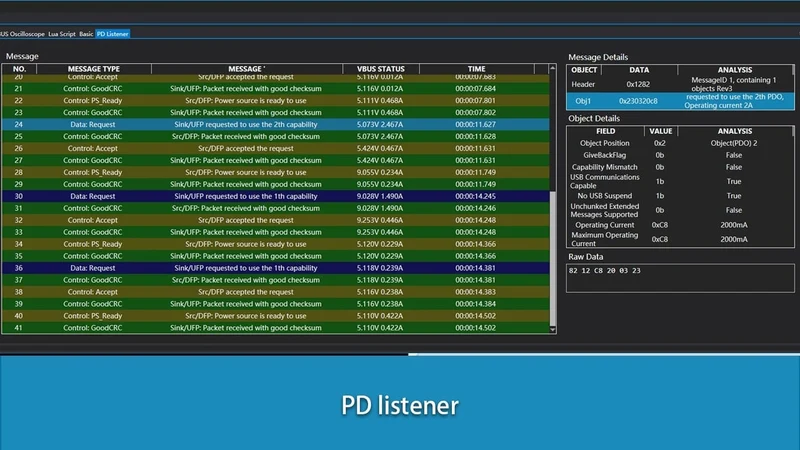Image resolution: width=800 pixels, height=450 pixels.
Task: Select message row 28 Control: PS_Ready
Action: click(x=276, y=172)
